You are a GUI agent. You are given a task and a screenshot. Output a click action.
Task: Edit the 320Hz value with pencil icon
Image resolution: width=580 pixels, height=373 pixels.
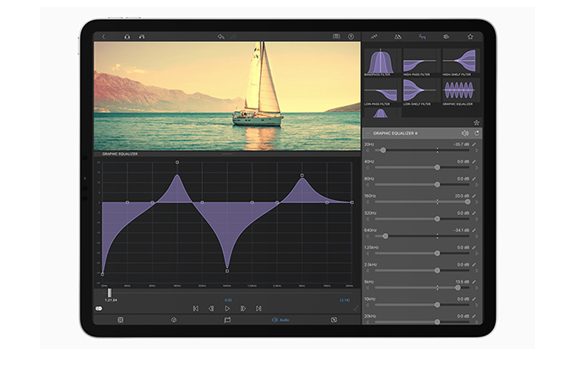pos(474,213)
